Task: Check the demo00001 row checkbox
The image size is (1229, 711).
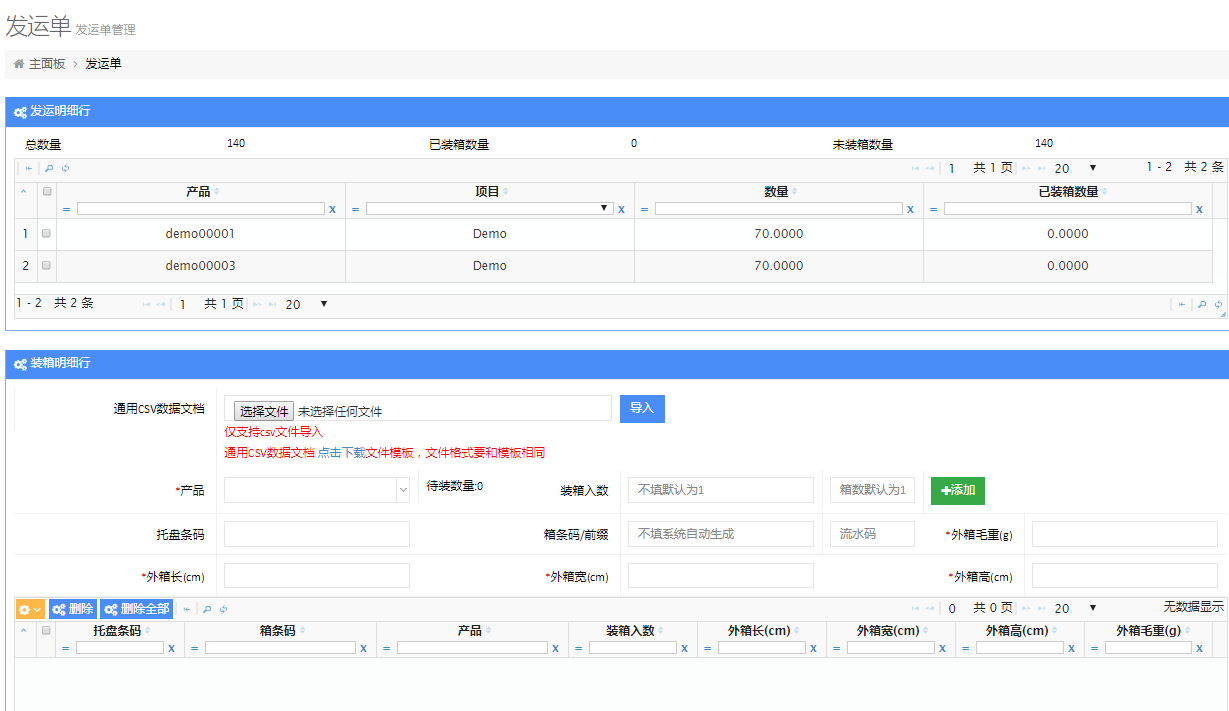Action: (x=46, y=234)
